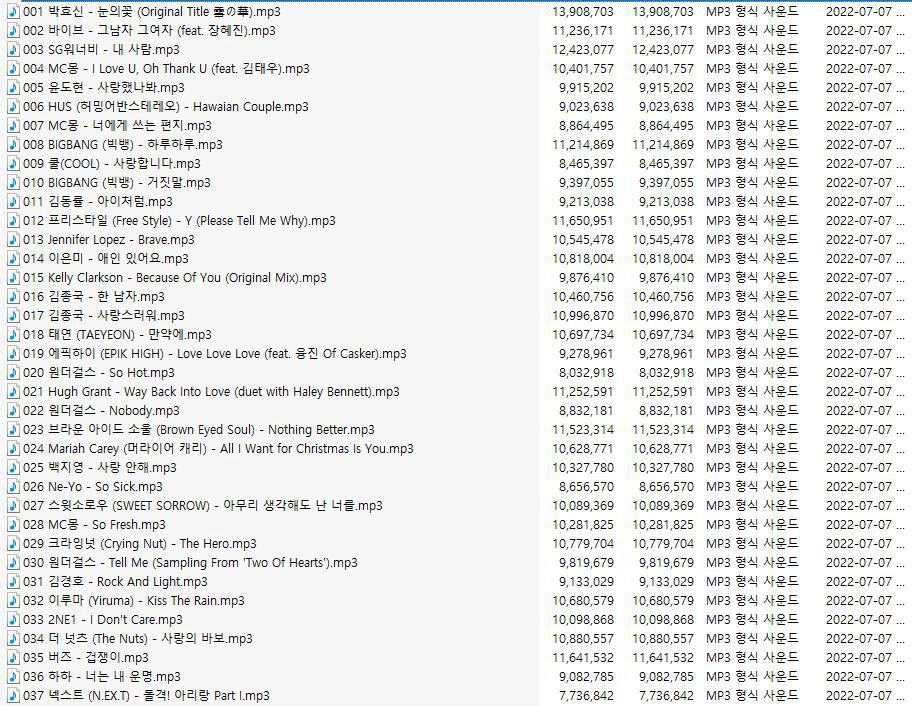Click the music note icon for 013 Jennifer Lopez
Viewport: 912px width, 706px height.
click(x=13, y=240)
